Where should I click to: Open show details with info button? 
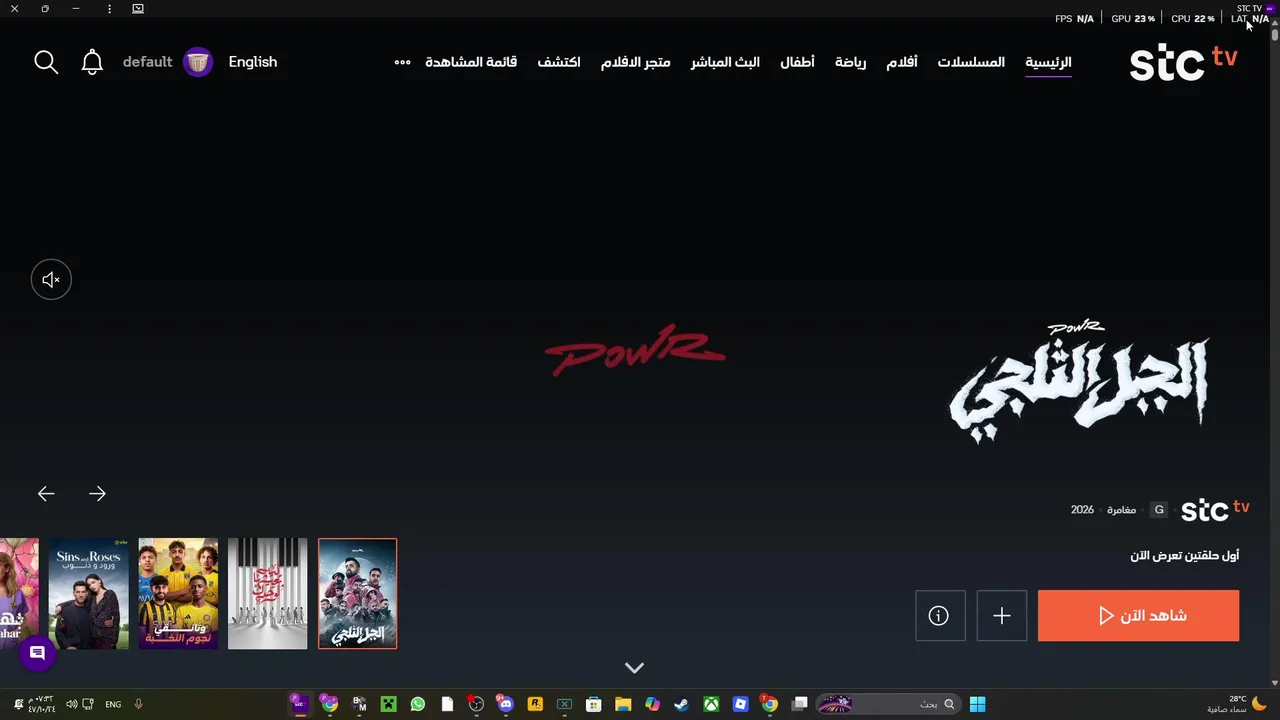[940, 615]
